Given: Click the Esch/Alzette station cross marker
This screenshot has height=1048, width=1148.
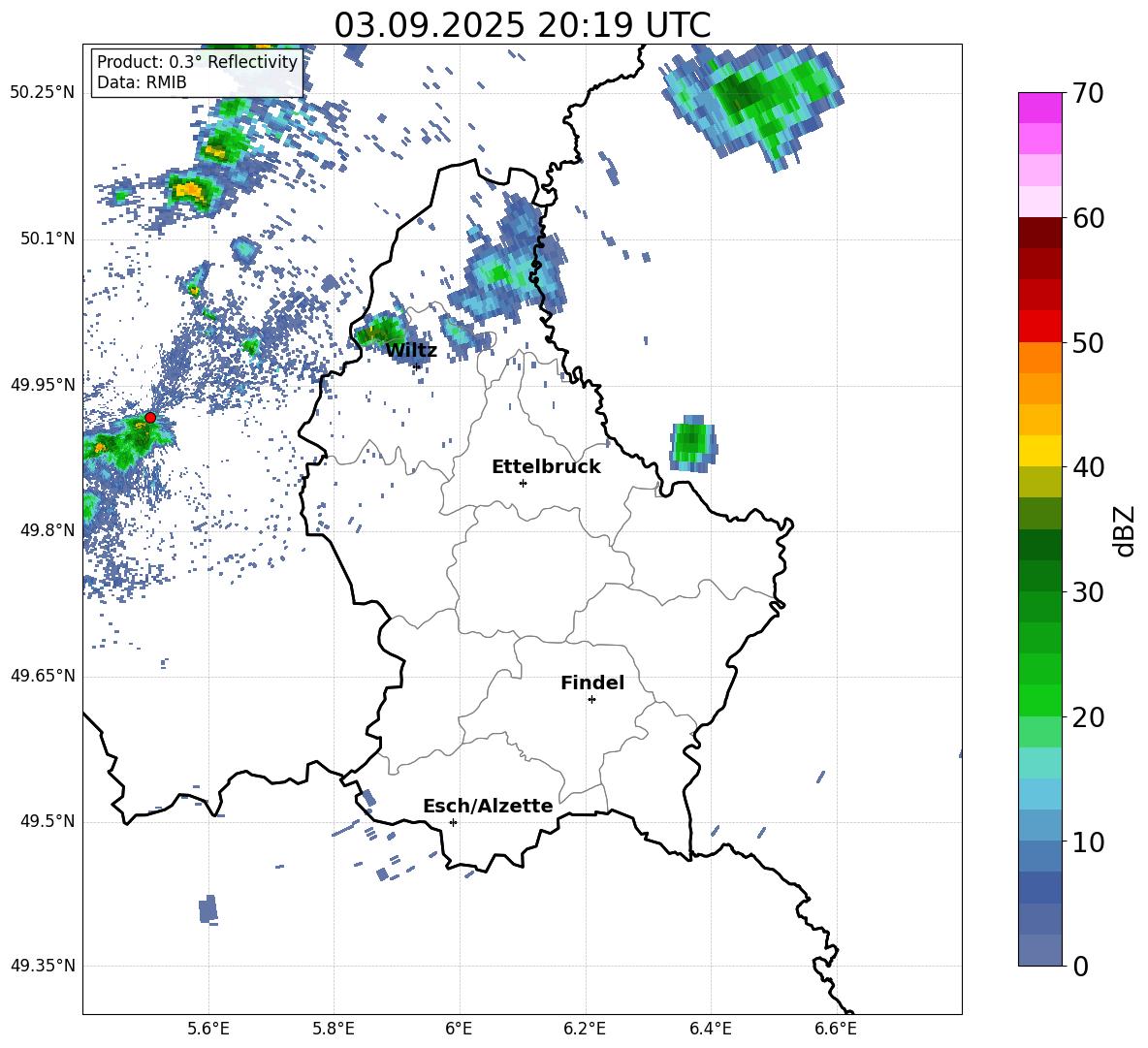Looking at the screenshot, I should [x=453, y=822].
